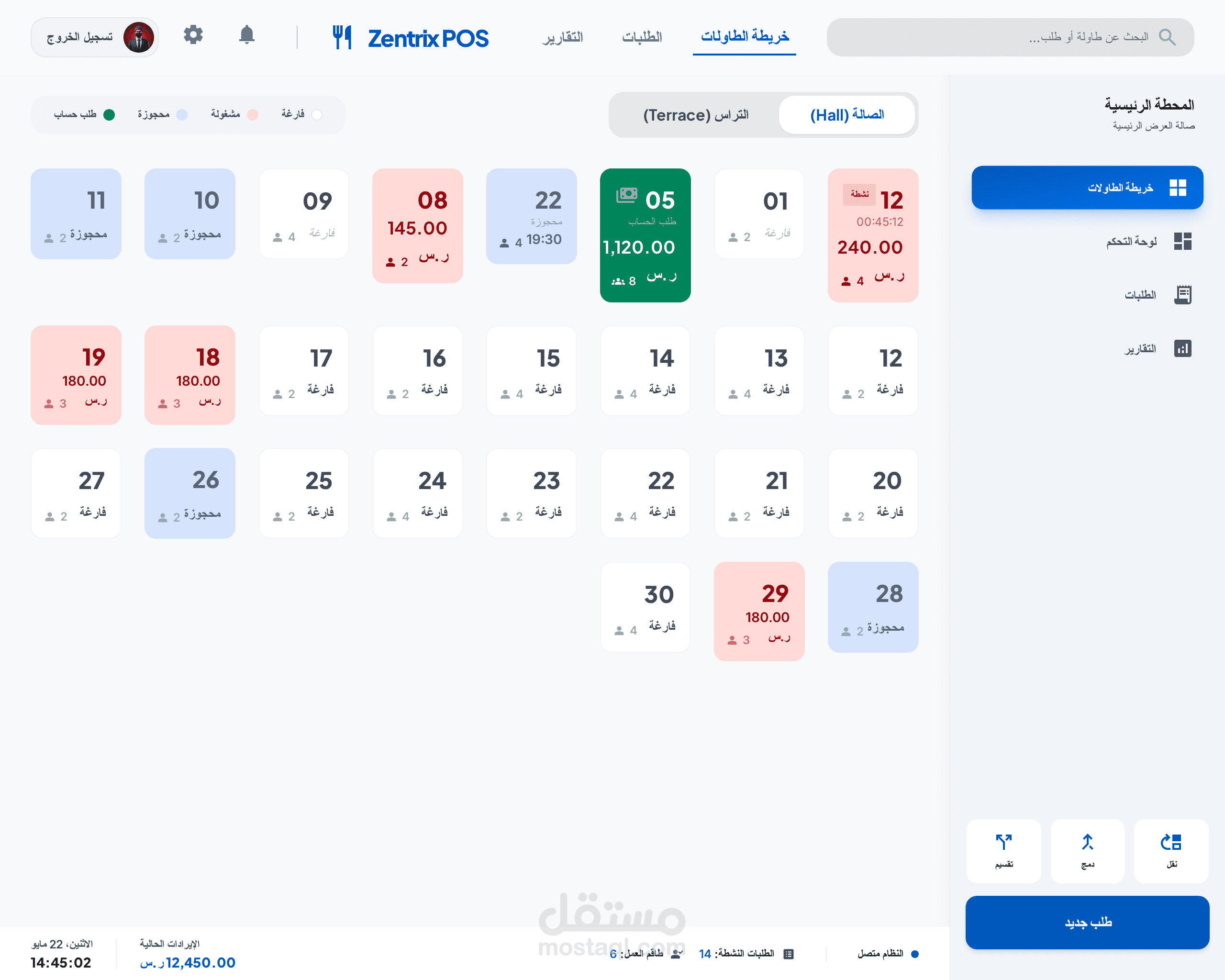The image size is (1225, 980).
Task: Click the dashboard icon beside لوحة التحكم
Action: coord(1182,242)
